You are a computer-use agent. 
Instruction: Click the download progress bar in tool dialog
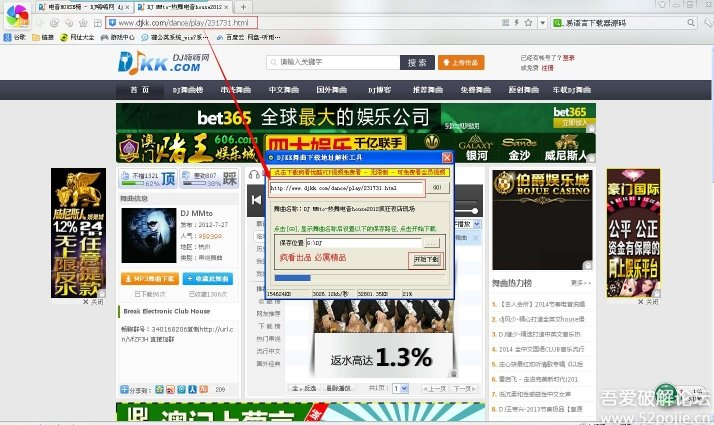[359, 278]
